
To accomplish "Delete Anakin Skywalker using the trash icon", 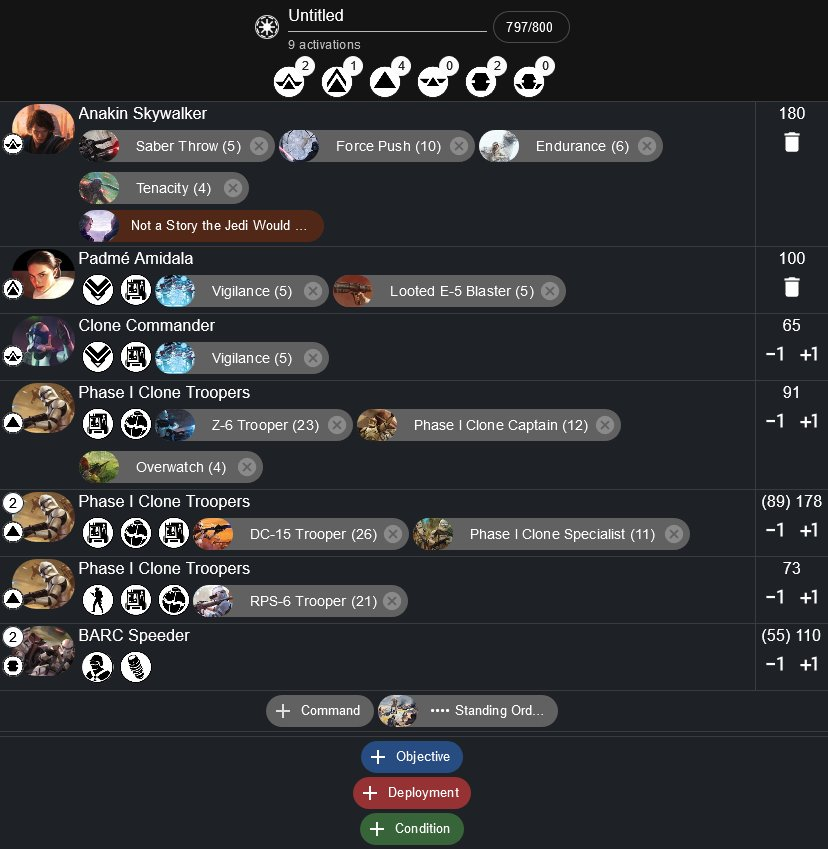I will point(791,142).
